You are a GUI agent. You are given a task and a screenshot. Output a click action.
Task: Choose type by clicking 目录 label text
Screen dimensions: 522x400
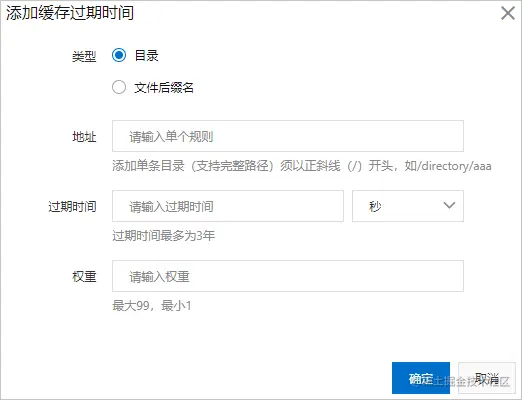(x=146, y=55)
